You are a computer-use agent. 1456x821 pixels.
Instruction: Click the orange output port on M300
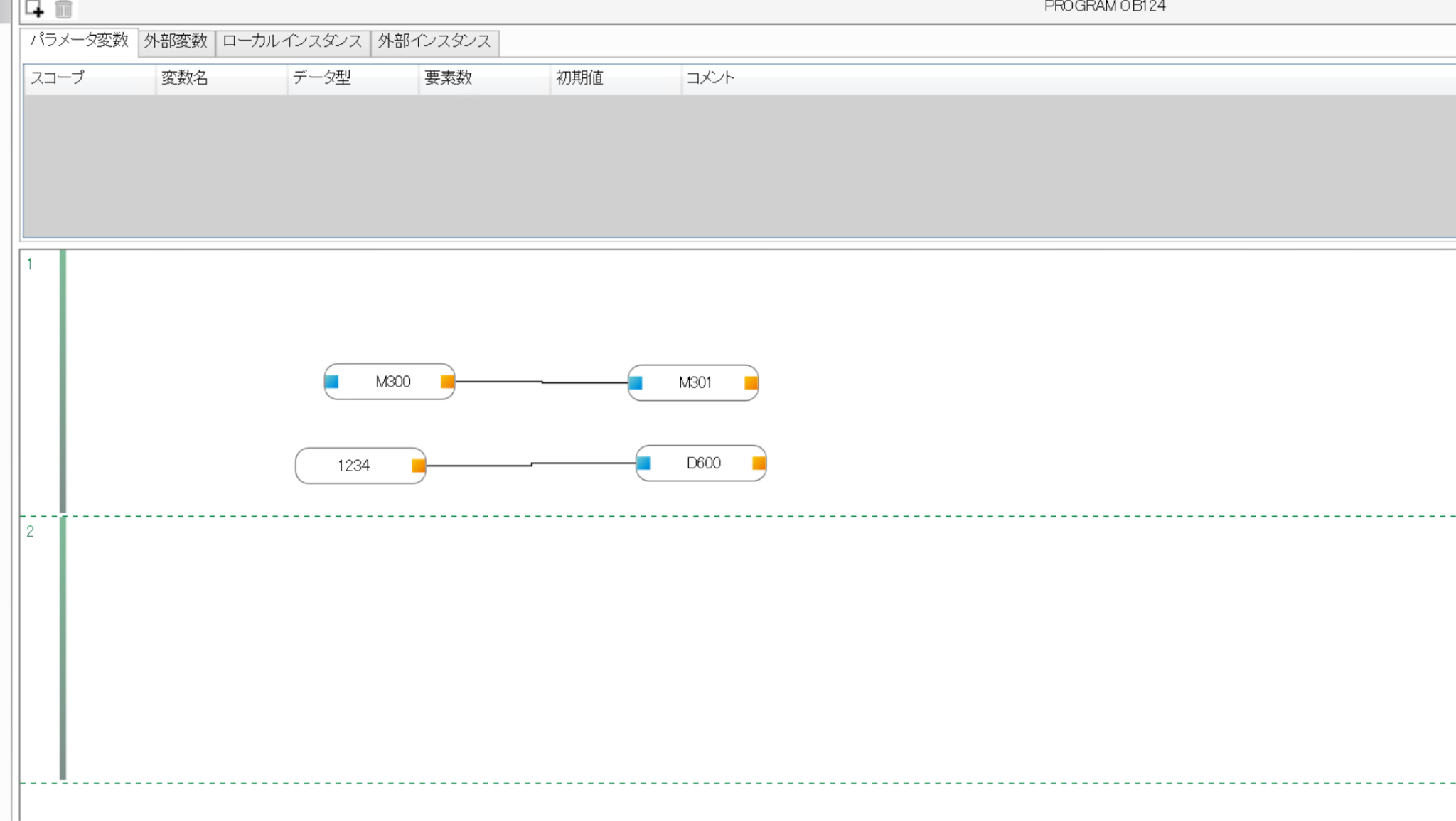[x=447, y=382]
